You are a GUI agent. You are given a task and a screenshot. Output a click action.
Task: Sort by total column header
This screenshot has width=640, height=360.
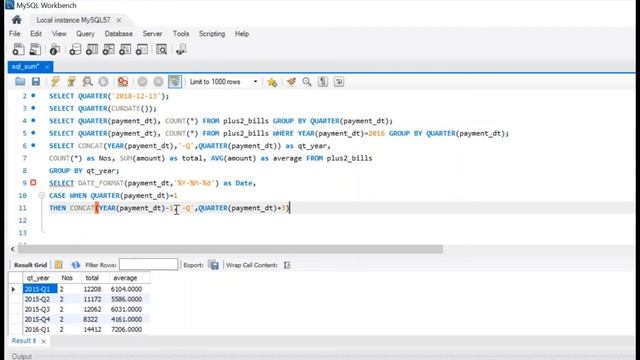92,278
